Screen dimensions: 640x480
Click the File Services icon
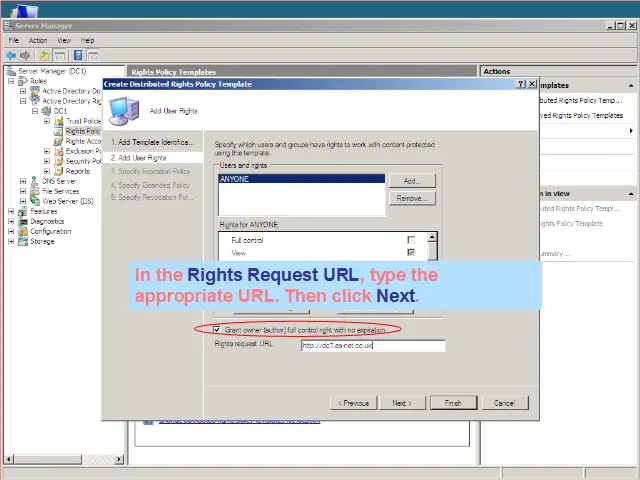(35, 191)
